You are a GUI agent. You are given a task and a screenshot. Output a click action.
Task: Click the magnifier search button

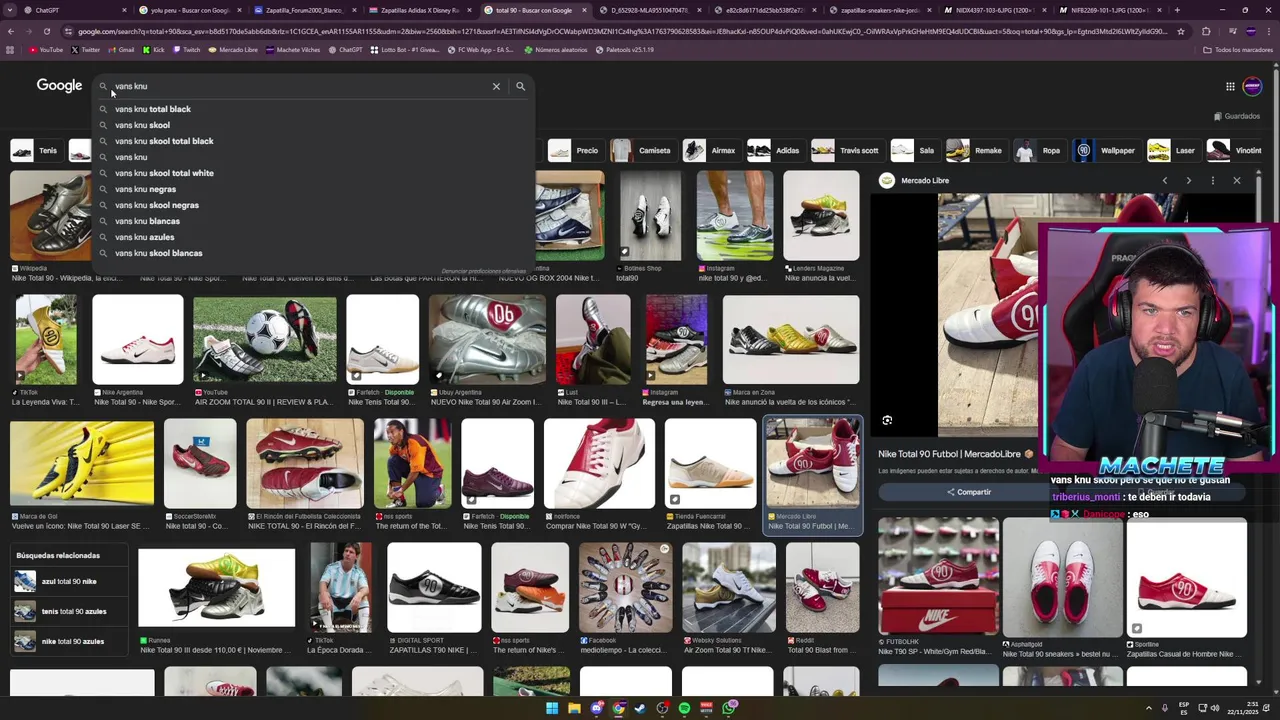point(520,86)
